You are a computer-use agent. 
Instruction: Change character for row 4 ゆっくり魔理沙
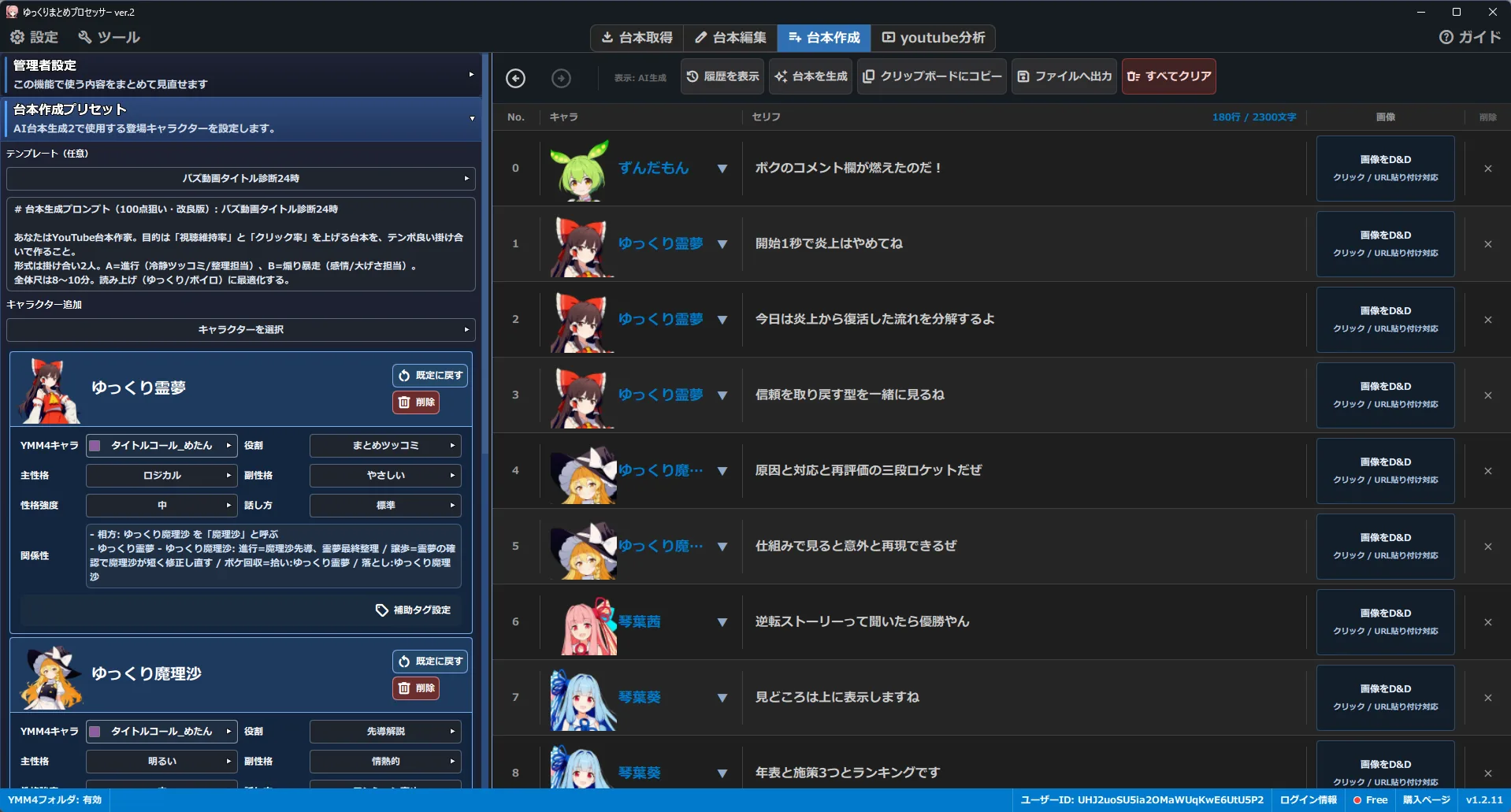722,471
